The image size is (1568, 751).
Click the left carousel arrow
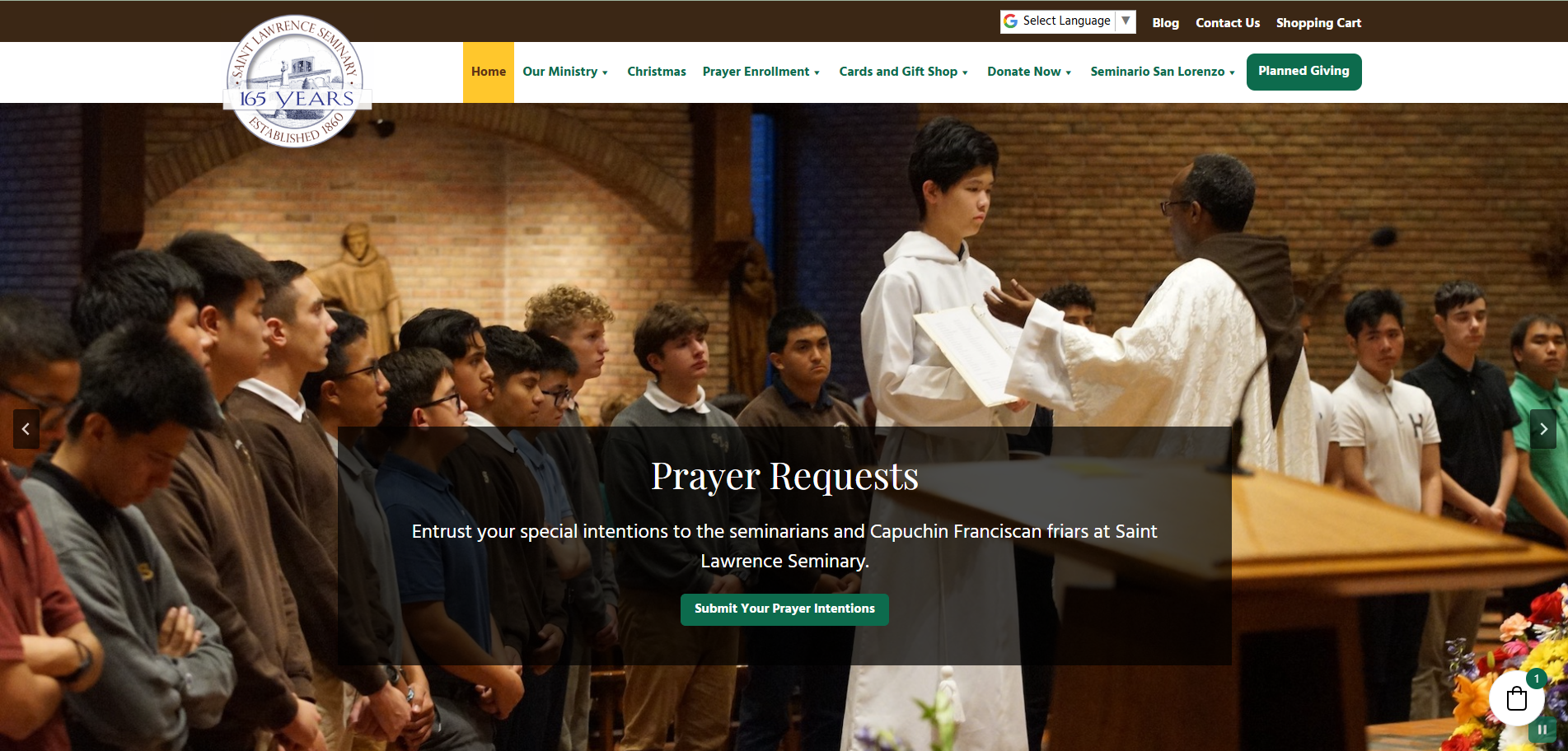click(26, 429)
